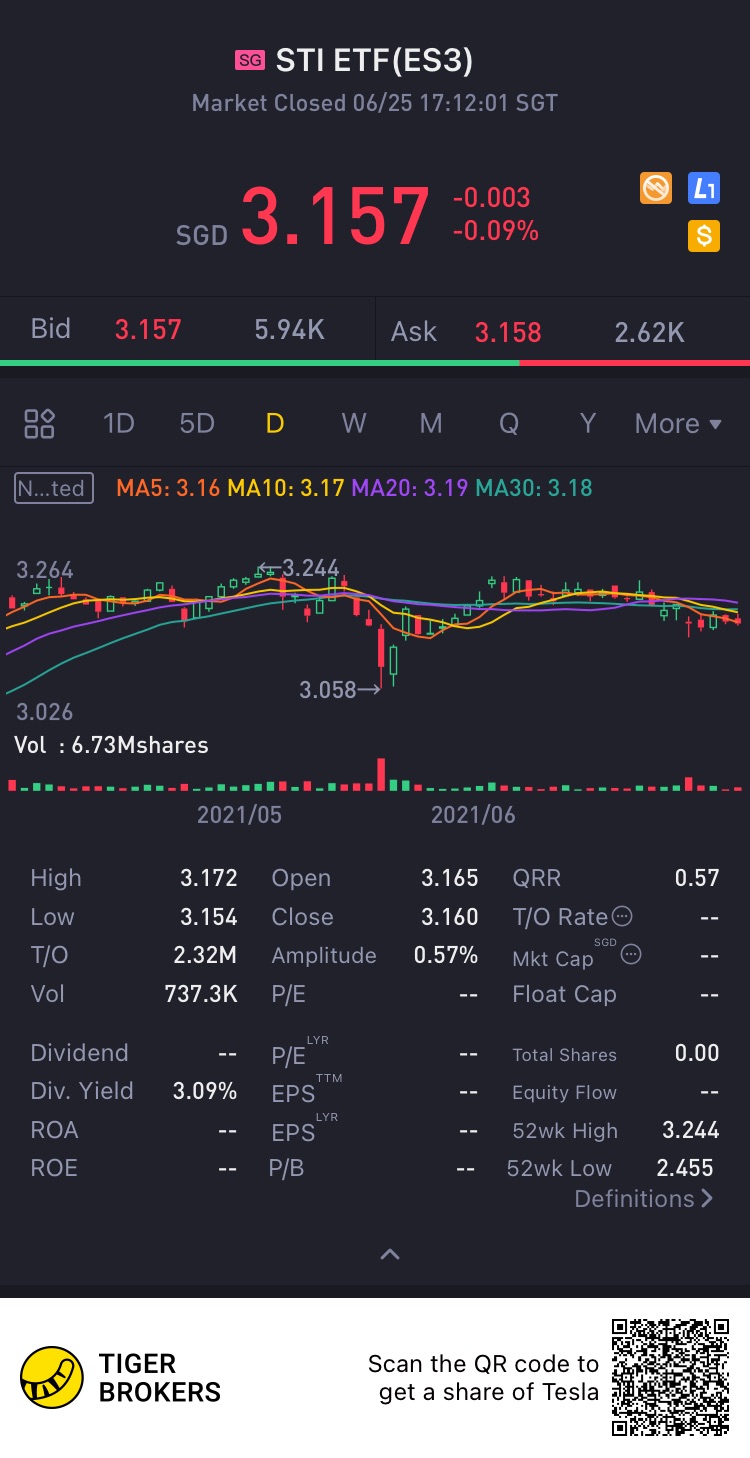Tap the MA30: 3.18 indicator label
Viewport: 750px width, 1458px height.
click(534, 488)
